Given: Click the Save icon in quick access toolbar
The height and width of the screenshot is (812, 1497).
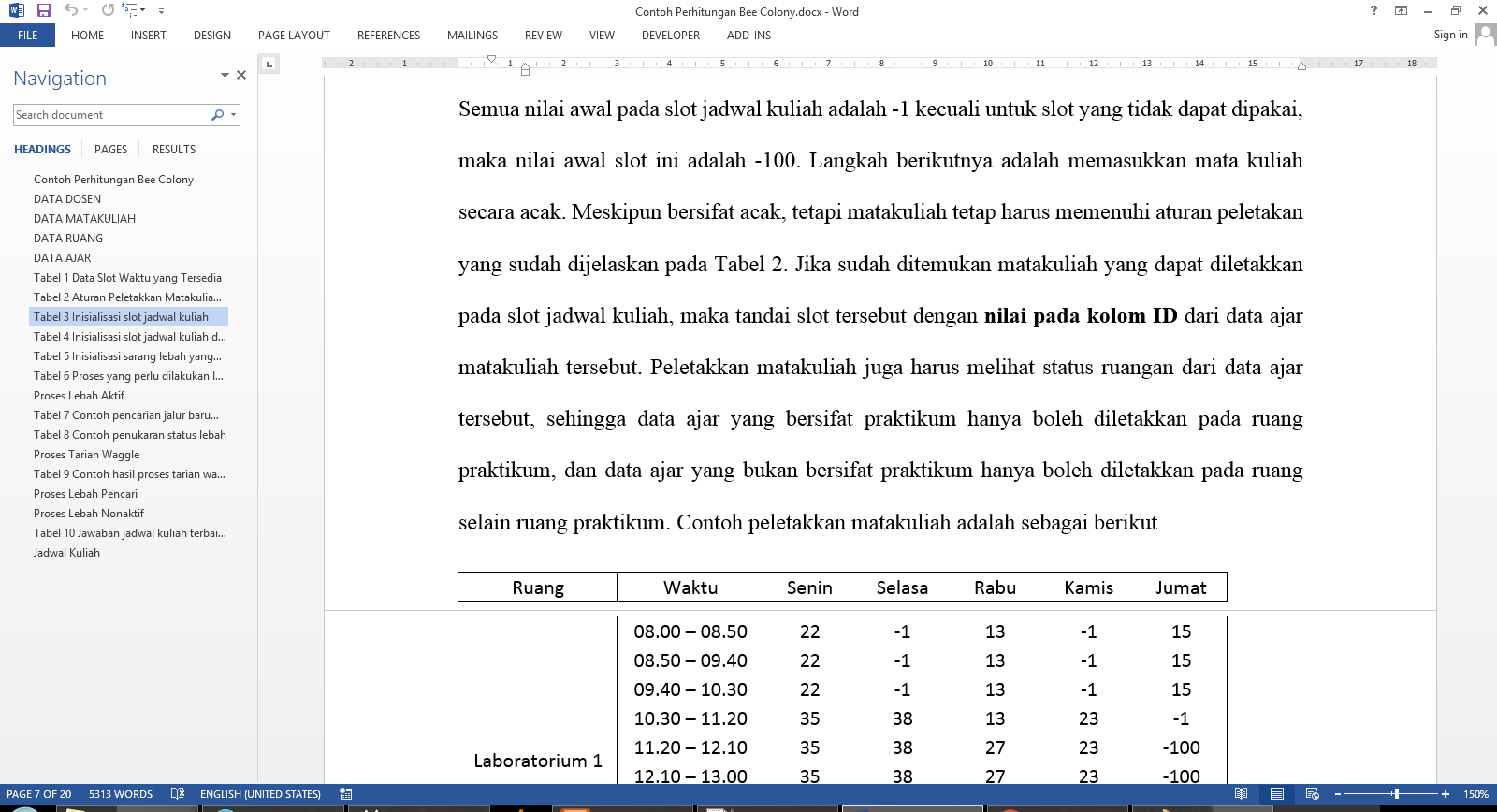Looking at the screenshot, I should point(44,10).
